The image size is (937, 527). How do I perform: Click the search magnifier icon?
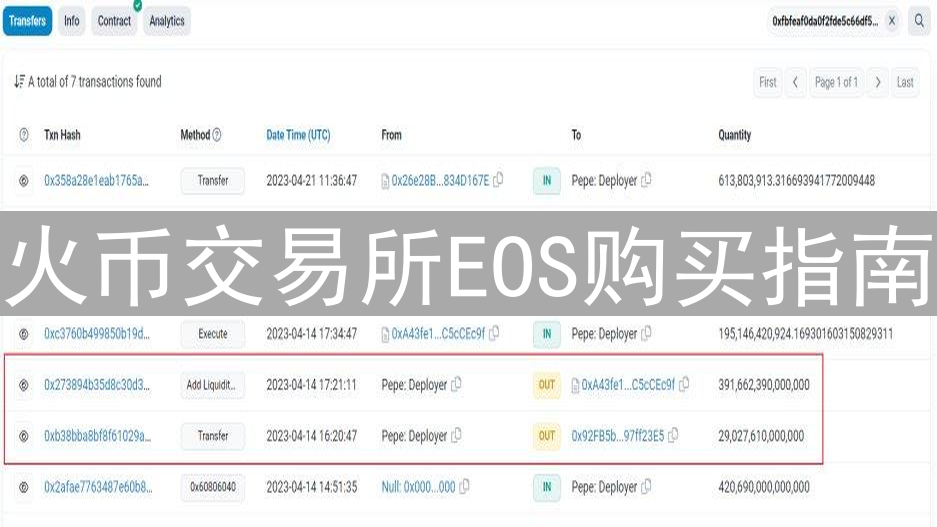pyautogui.click(x=919, y=21)
